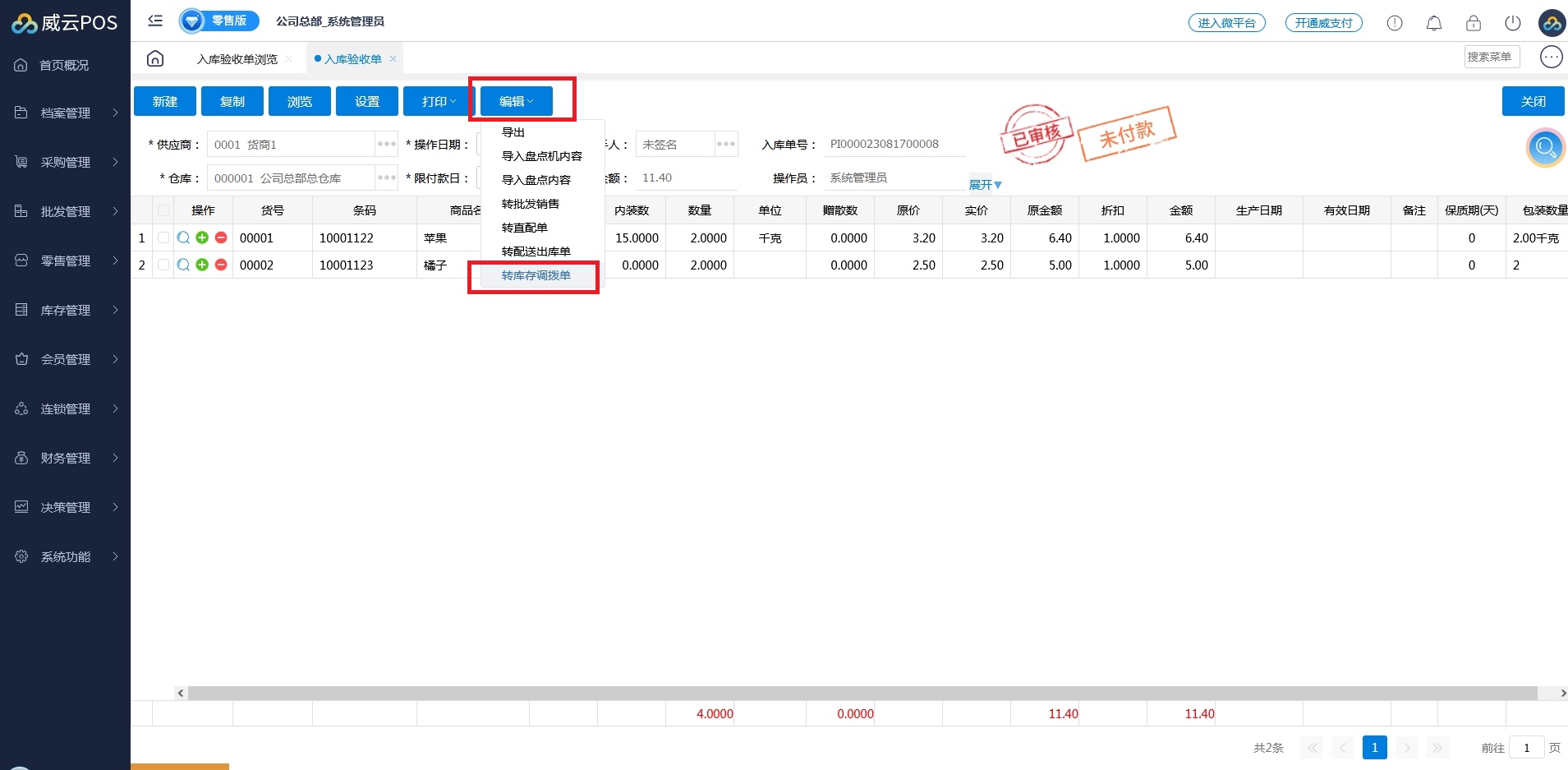Open the floating blue search circle
1568x770 pixels.
coord(1545,149)
